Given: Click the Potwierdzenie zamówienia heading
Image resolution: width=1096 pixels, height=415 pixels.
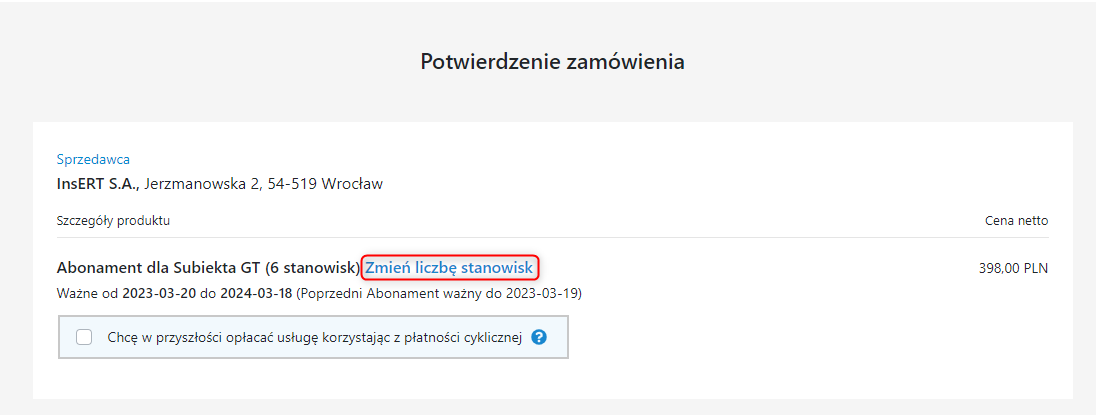Looking at the screenshot, I should 552,61.
